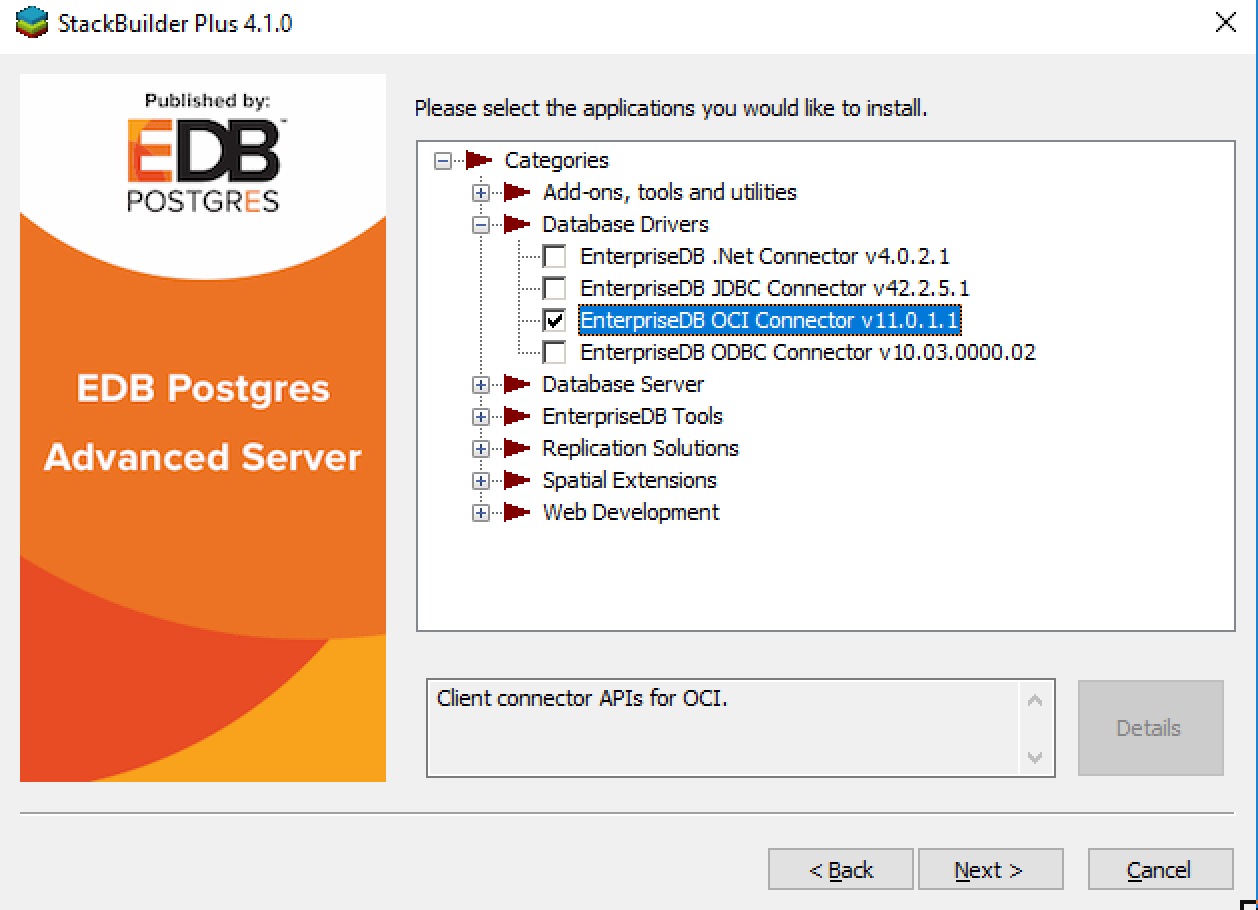Uncheck the EnterpriseDB OCI Connector checkbox
This screenshot has width=1258, height=910.
coord(554,321)
